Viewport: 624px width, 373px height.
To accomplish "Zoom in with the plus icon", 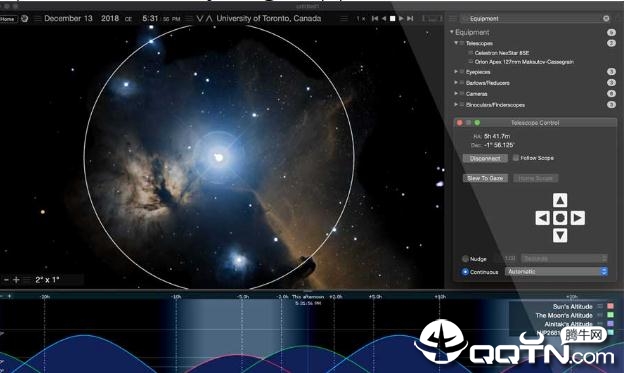I will [16, 280].
